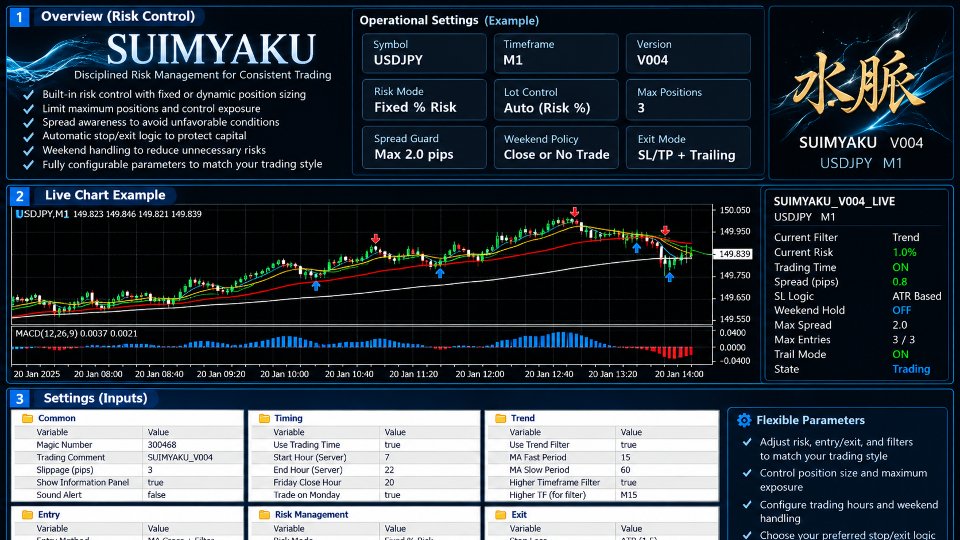Click the Entry folder icon
Viewport: 960px width, 540px height.
click(x=27, y=515)
